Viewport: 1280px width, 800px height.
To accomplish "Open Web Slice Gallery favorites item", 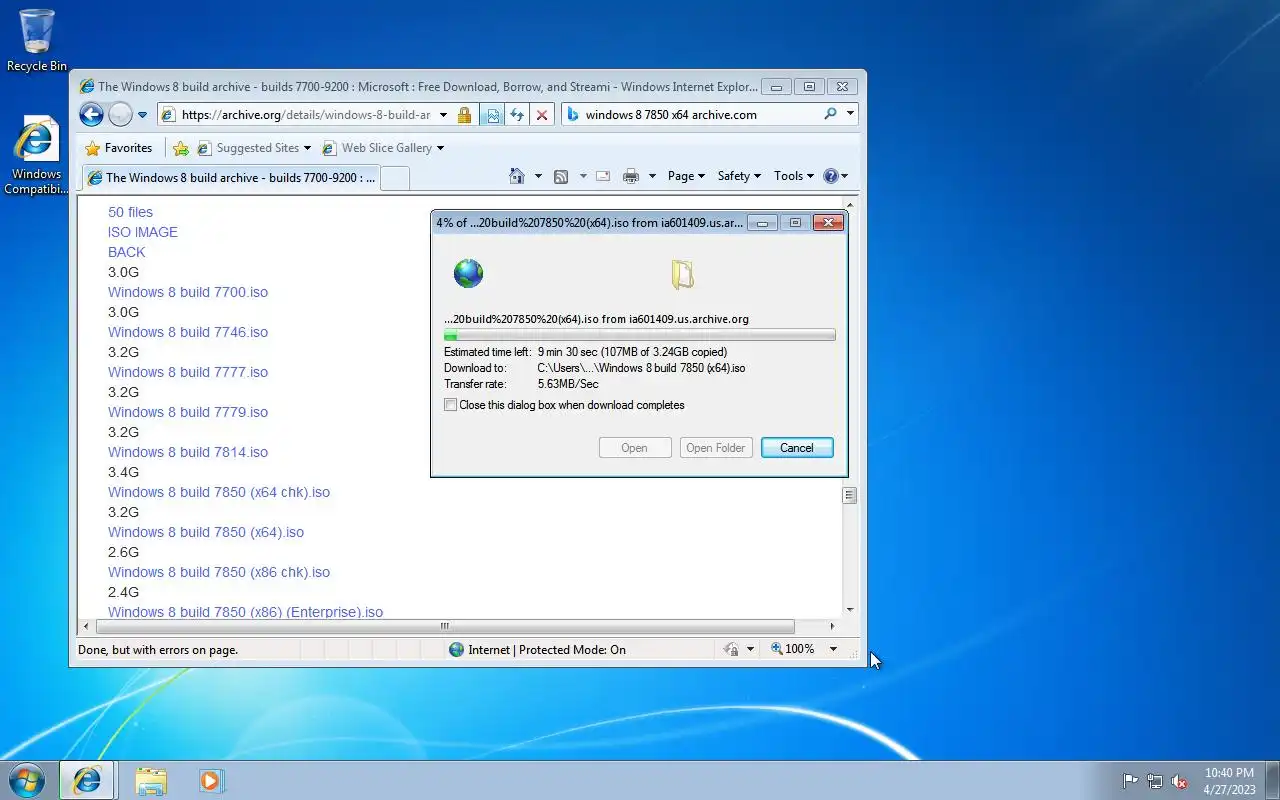I will (x=383, y=148).
